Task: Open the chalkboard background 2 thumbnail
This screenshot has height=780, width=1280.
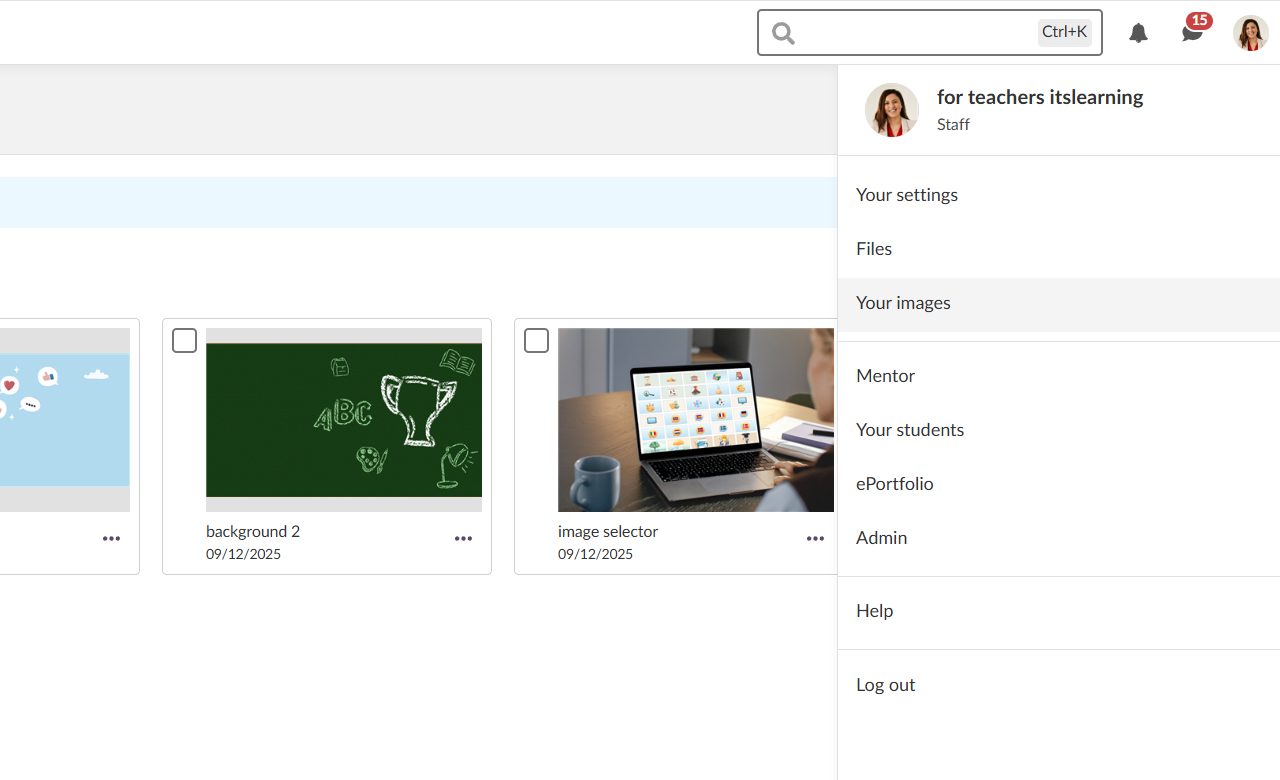Action: [x=343, y=420]
